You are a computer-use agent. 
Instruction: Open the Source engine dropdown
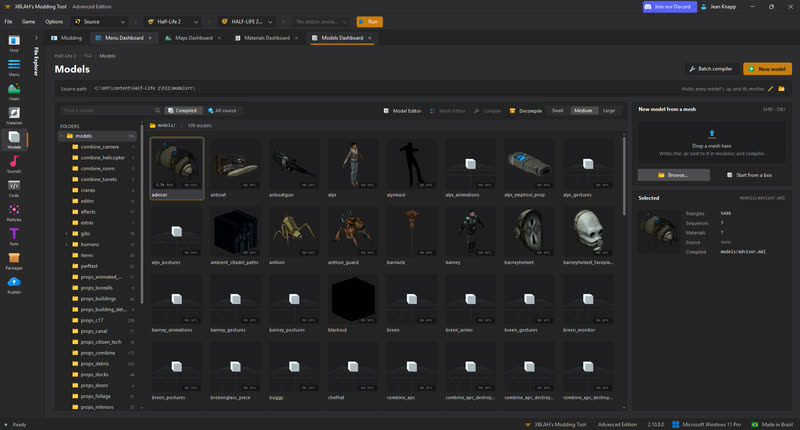pos(99,22)
